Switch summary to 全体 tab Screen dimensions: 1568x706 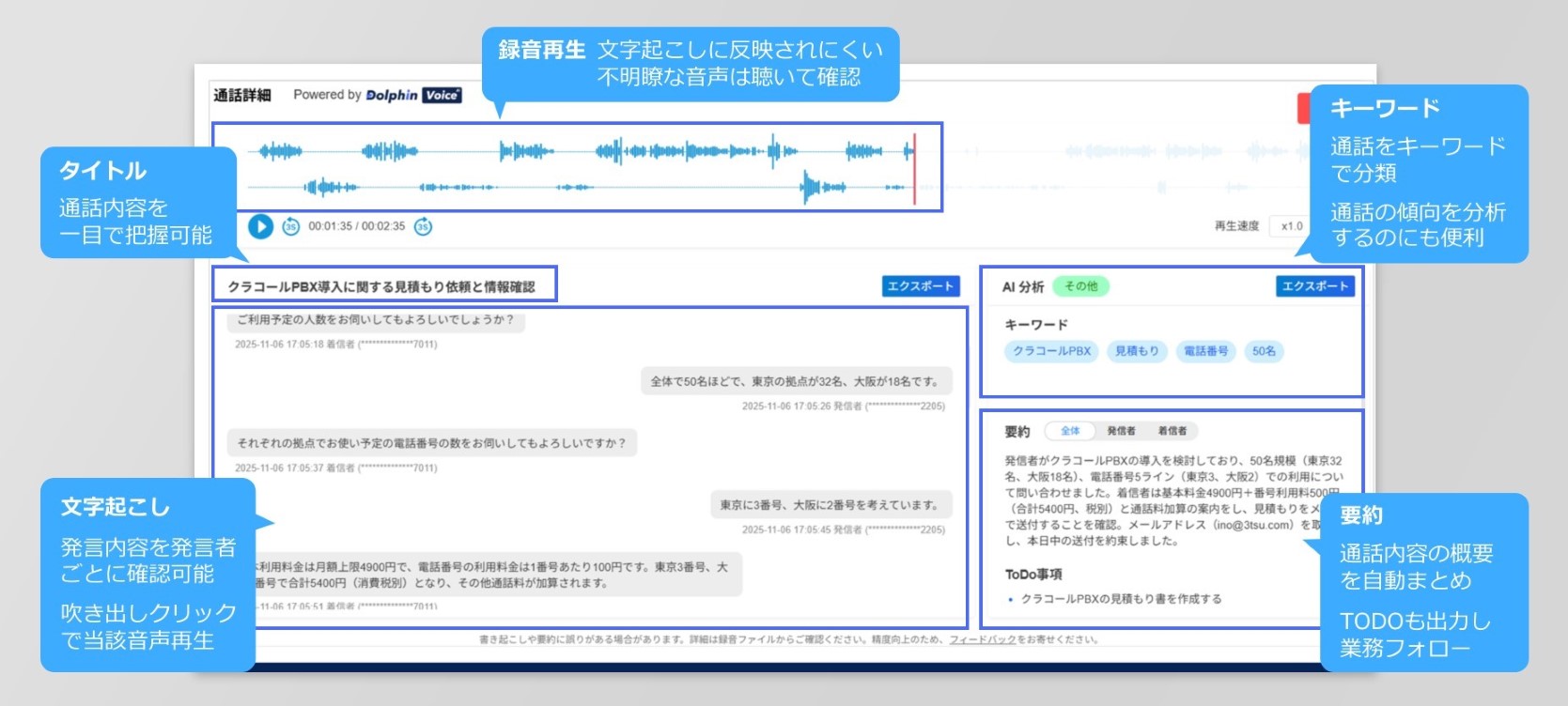pyautogui.click(x=1070, y=431)
